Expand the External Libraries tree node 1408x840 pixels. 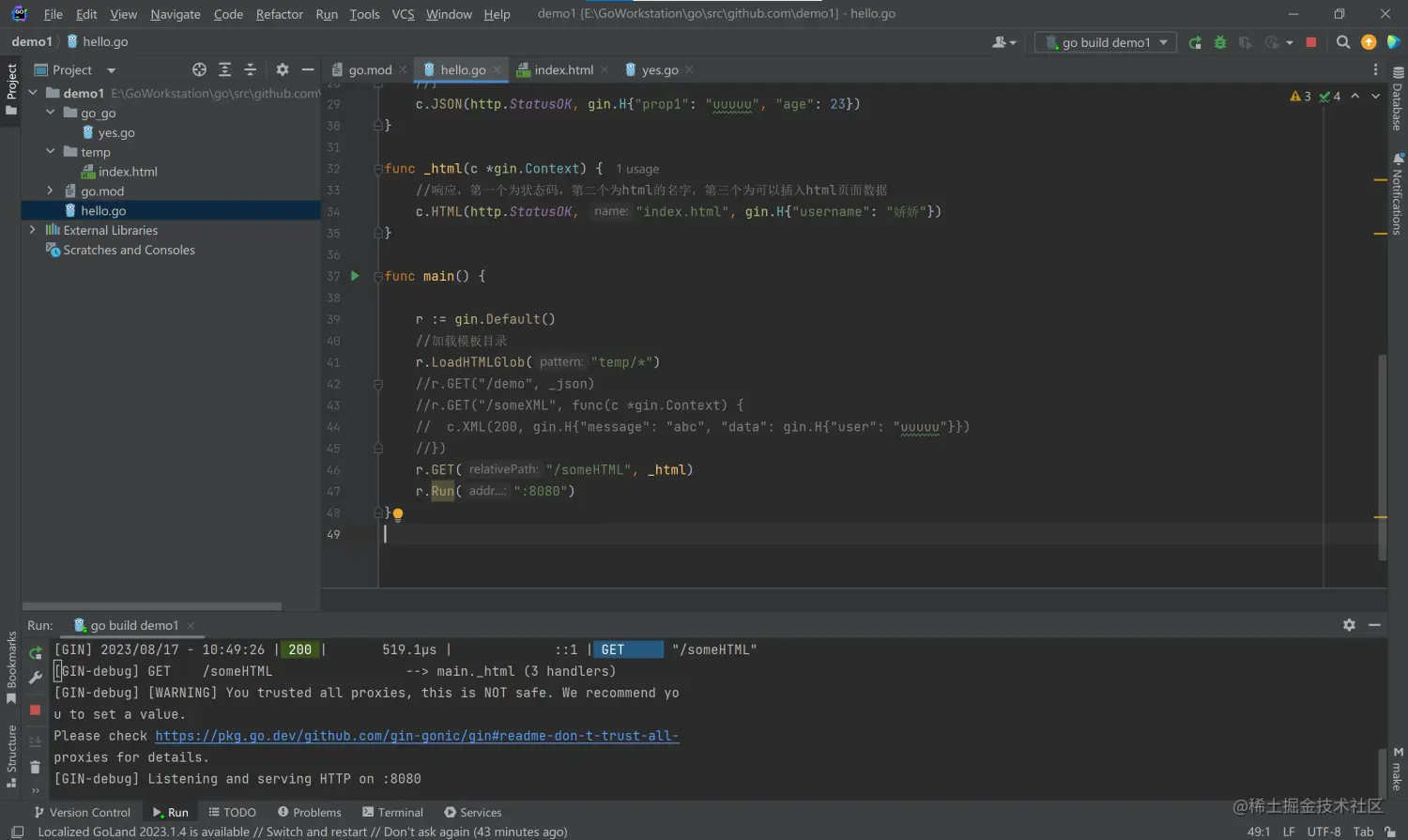[x=33, y=230]
